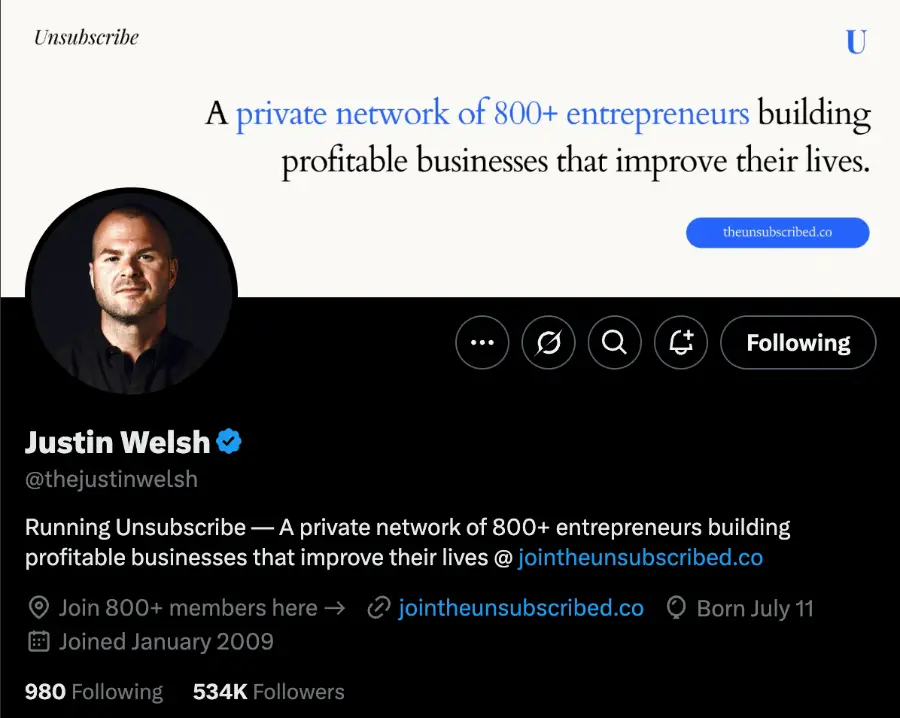
Task: Click the location pin icon
Action: (39, 608)
